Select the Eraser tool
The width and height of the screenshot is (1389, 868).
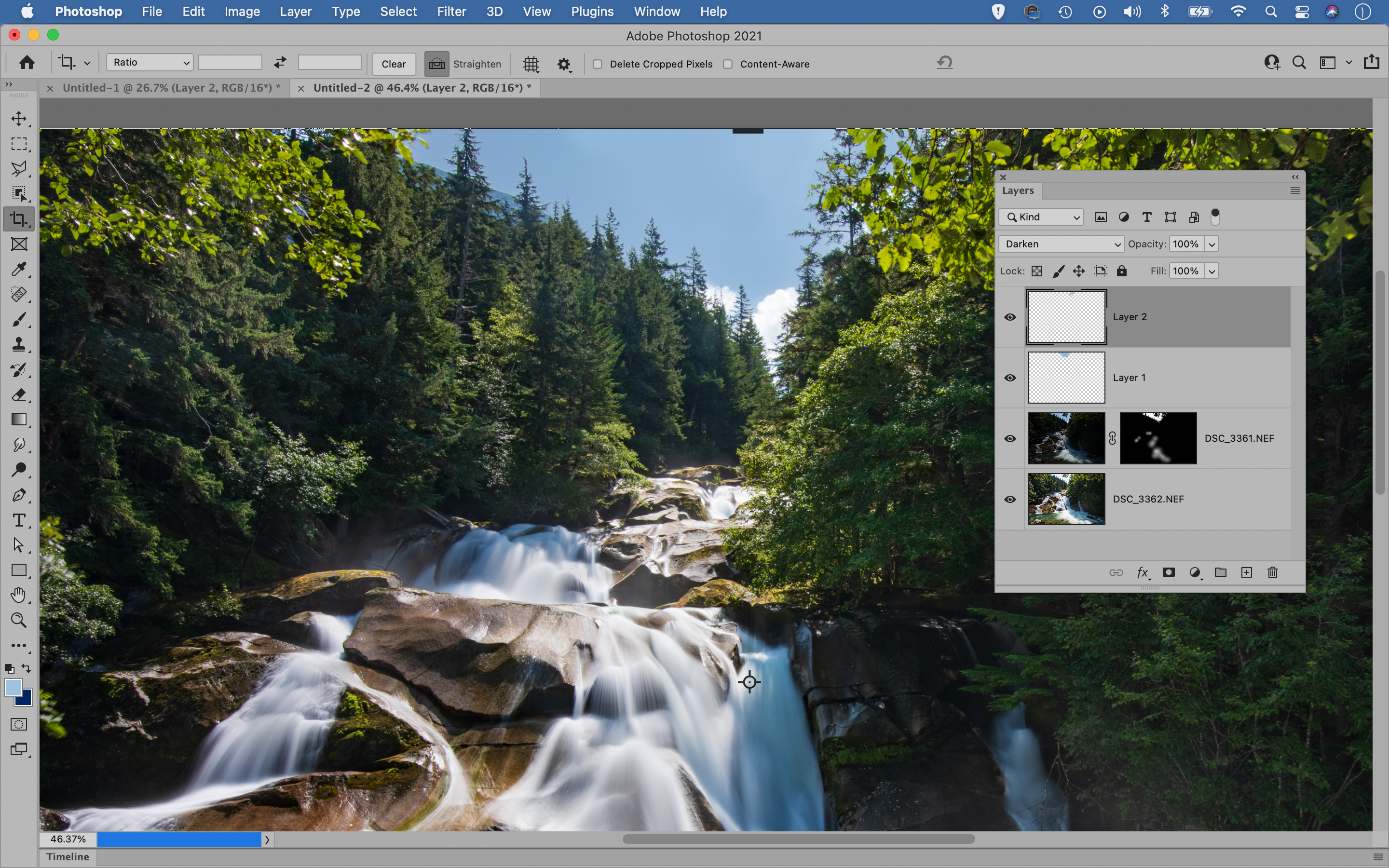[x=19, y=395]
